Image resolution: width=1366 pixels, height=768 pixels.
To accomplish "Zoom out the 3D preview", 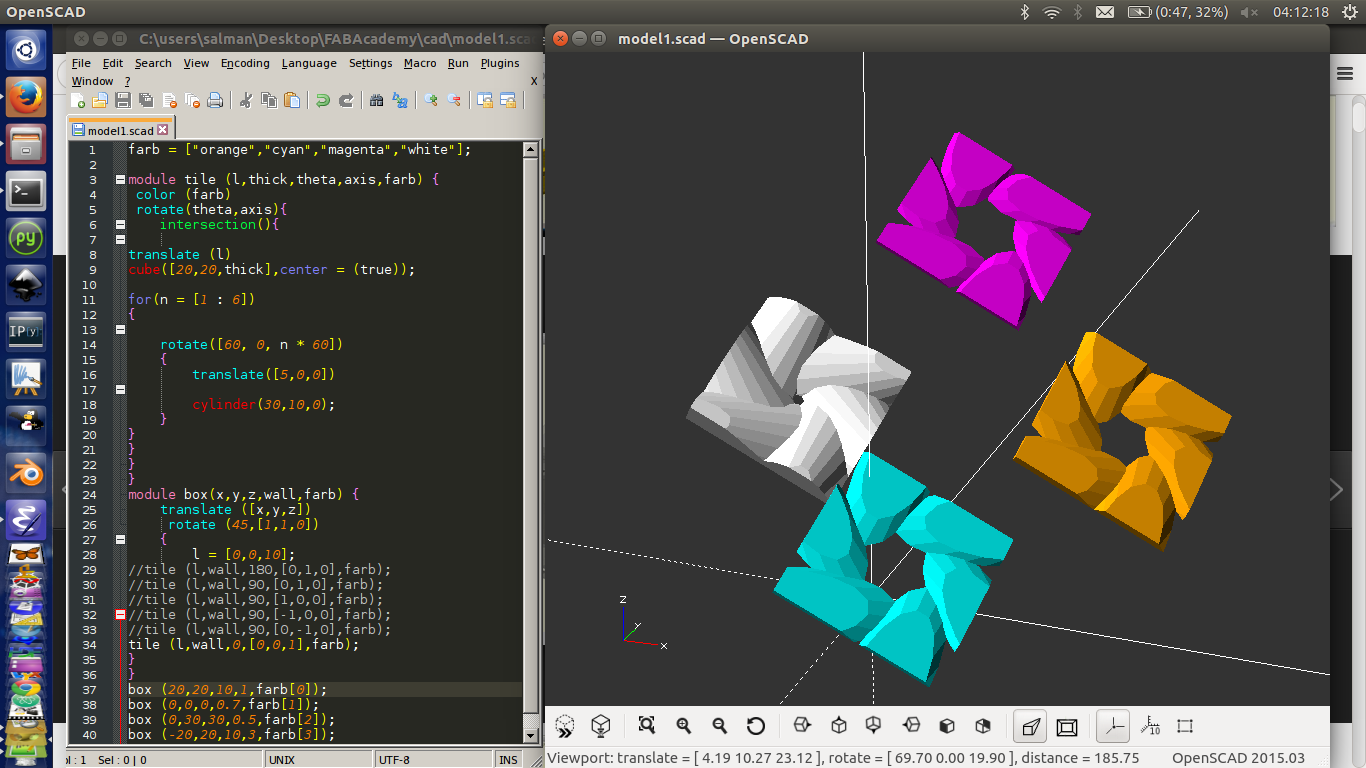I will point(721,725).
